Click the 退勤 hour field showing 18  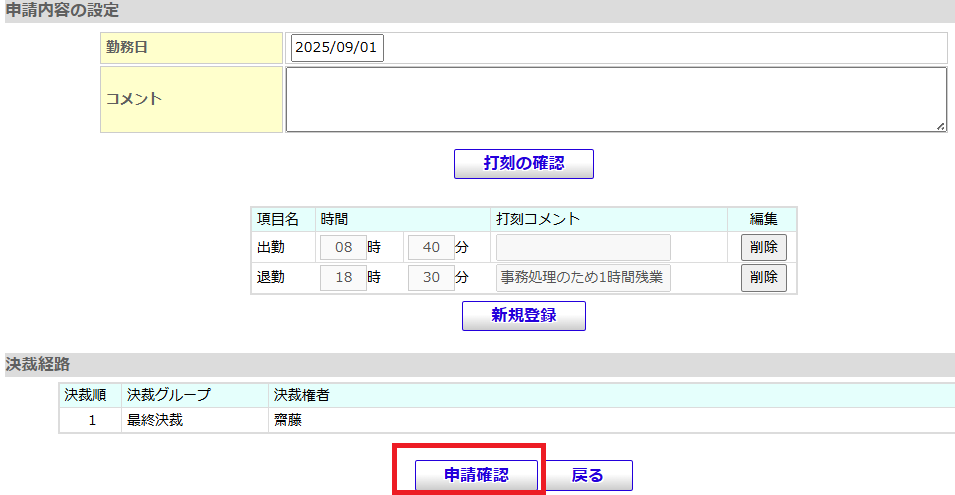point(343,278)
